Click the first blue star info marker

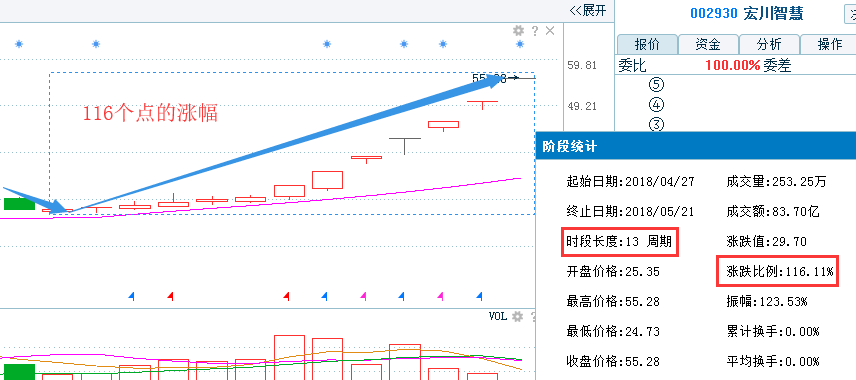(x=19, y=44)
